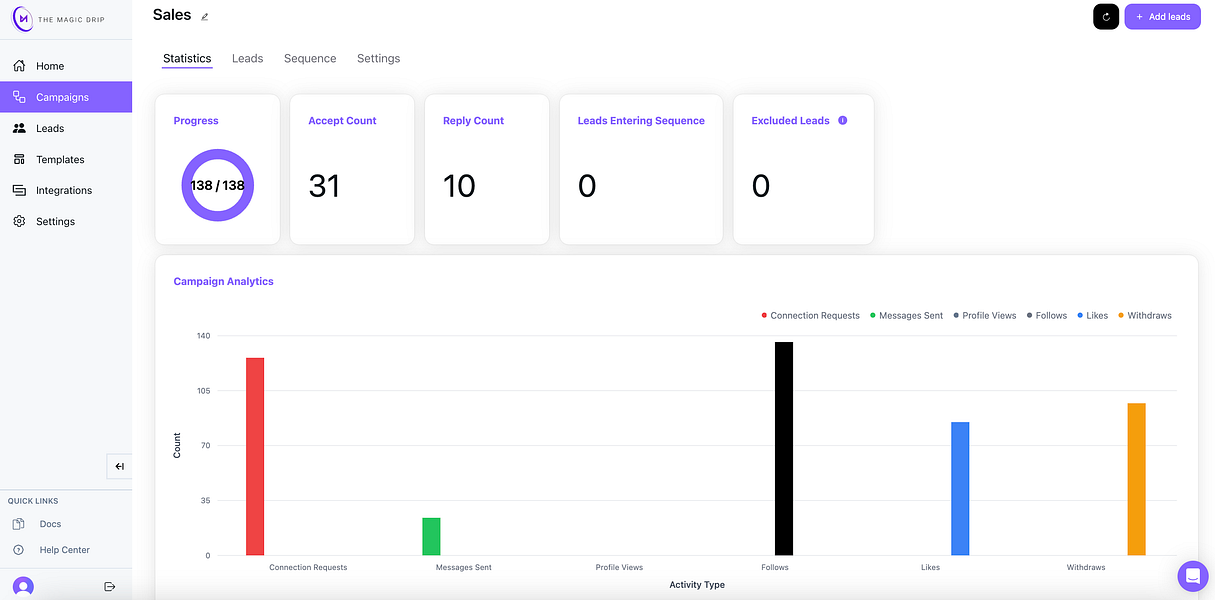Open the user profile avatar
This screenshot has width=1215, height=600.
click(x=22, y=586)
